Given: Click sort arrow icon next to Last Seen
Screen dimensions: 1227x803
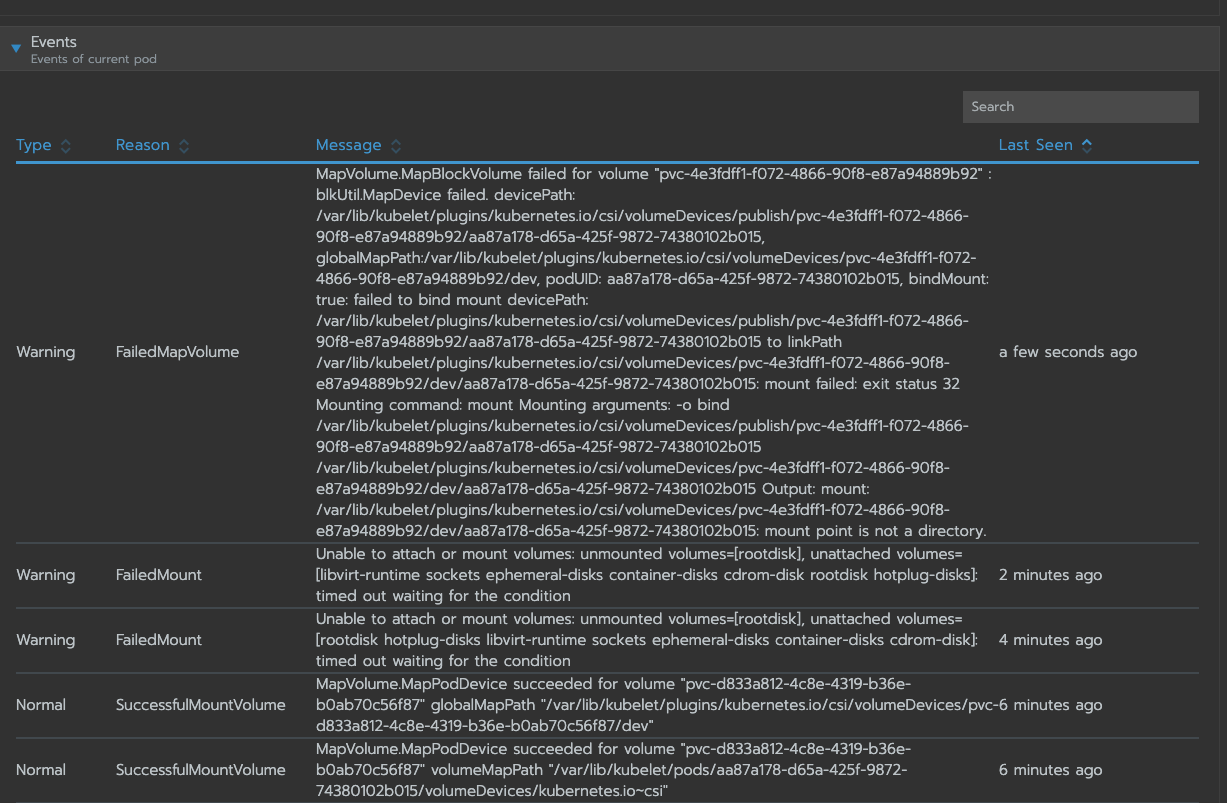Looking at the screenshot, I should (x=1087, y=145).
